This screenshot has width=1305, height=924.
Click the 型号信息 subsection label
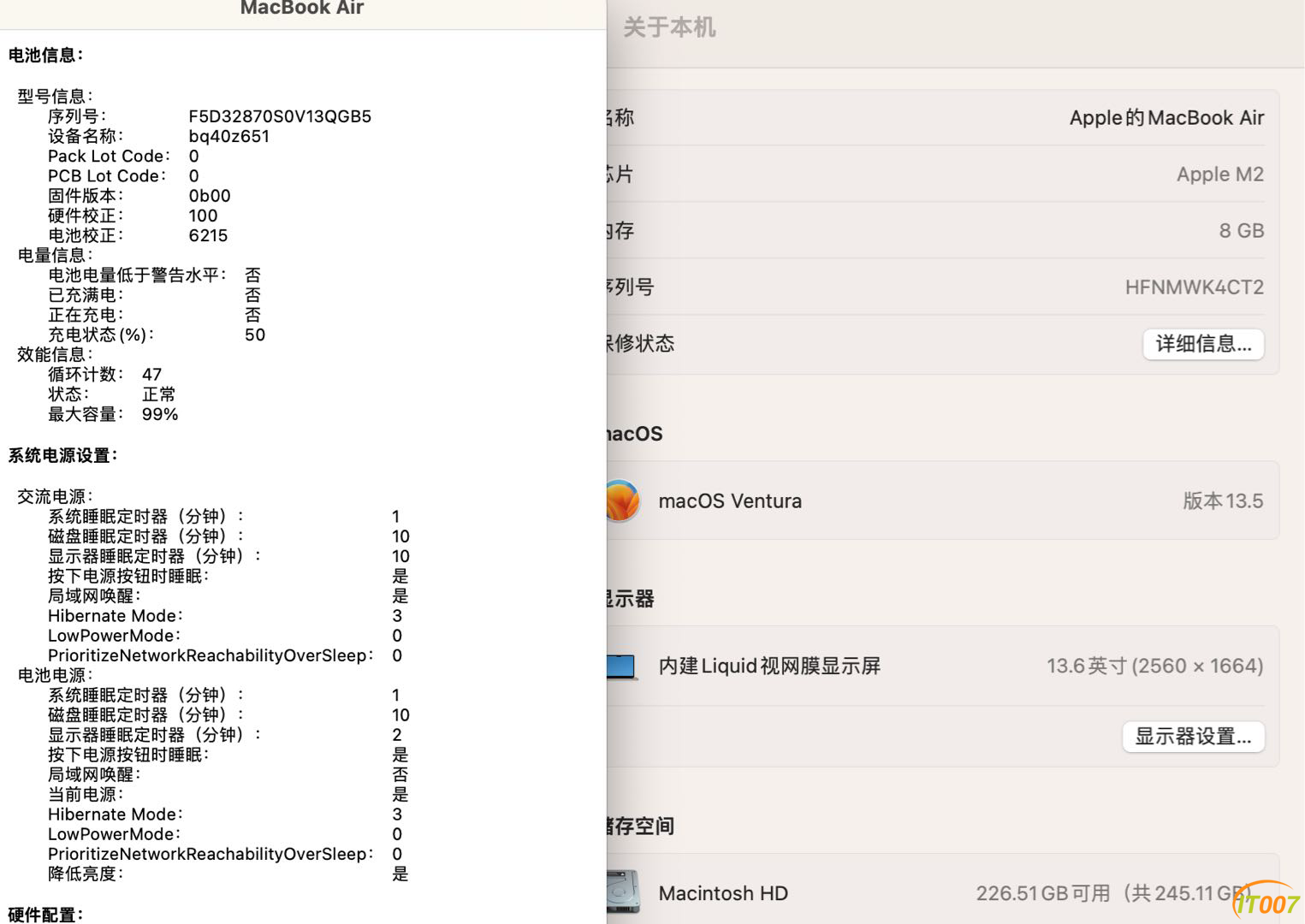55,96
